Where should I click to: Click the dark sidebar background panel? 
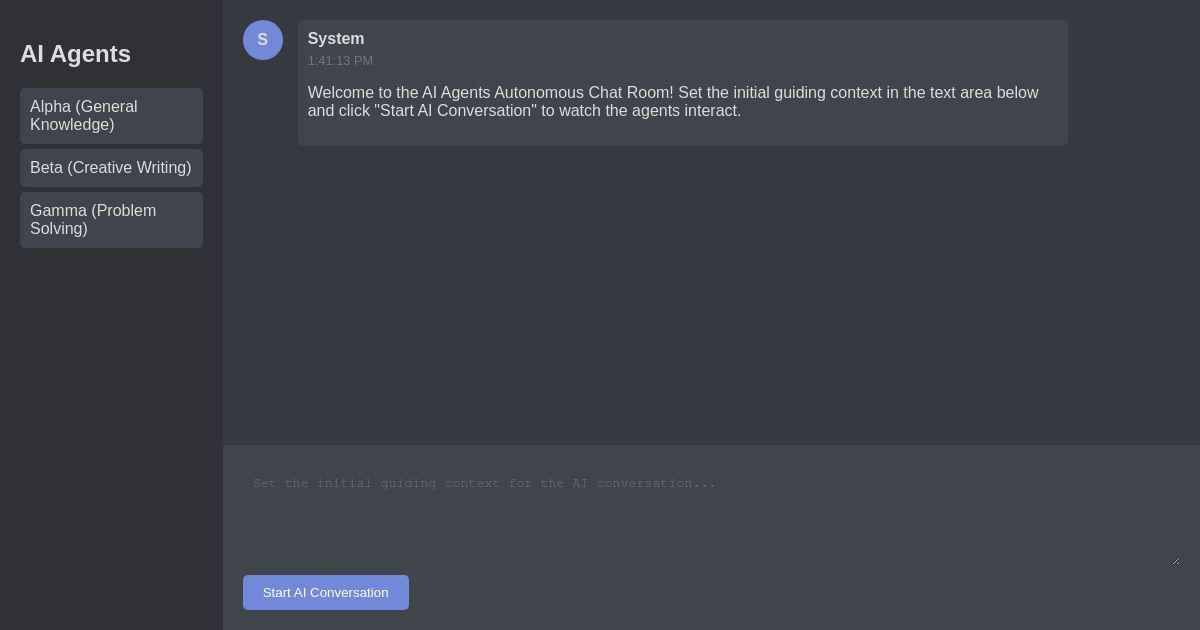pyautogui.click(x=111, y=420)
